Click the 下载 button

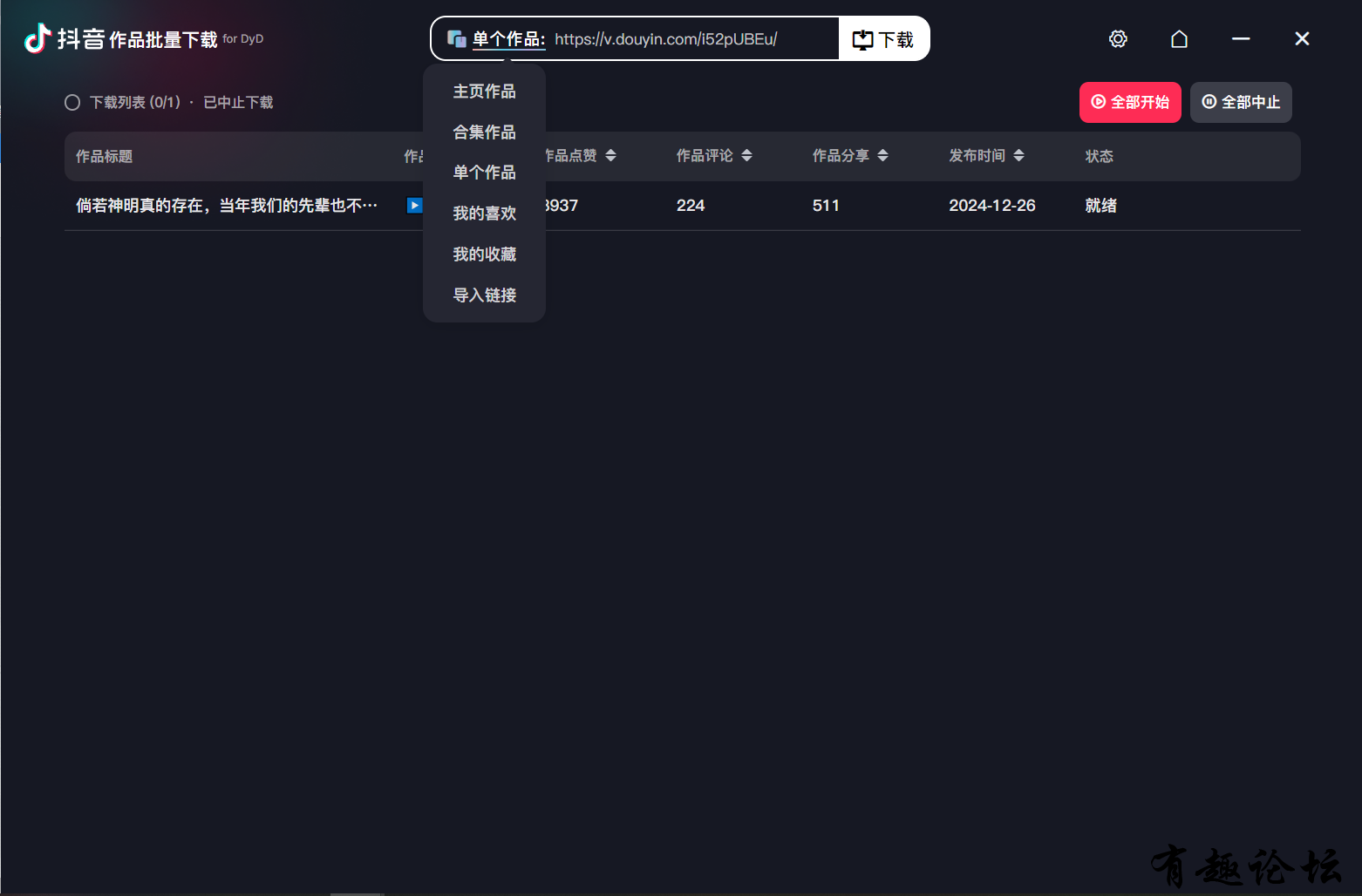[x=883, y=39]
